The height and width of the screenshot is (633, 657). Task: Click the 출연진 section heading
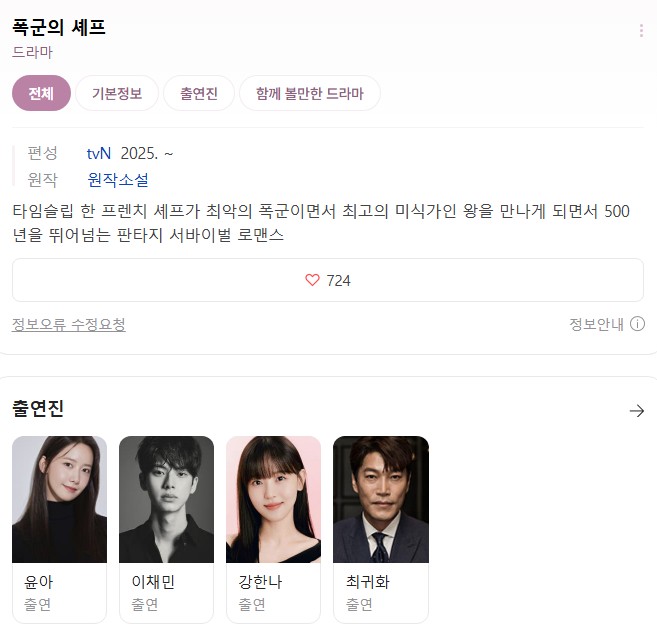(x=38, y=408)
